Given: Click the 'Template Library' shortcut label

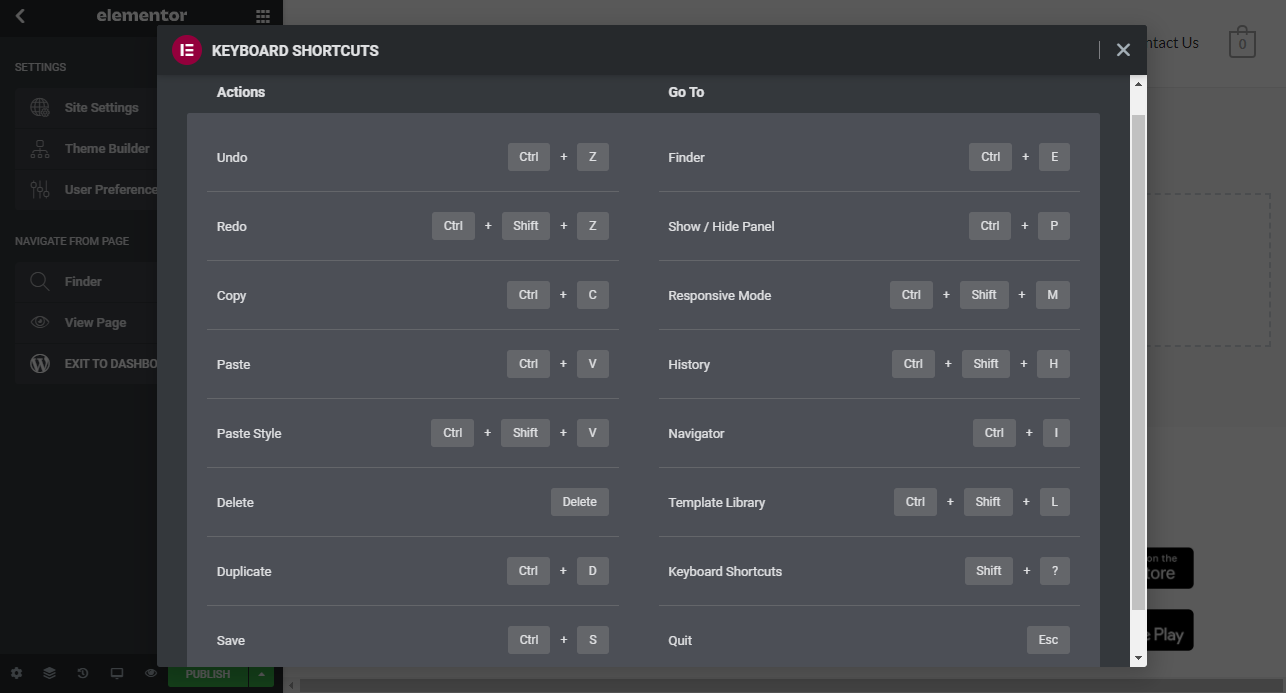Looking at the screenshot, I should point(716,502).
